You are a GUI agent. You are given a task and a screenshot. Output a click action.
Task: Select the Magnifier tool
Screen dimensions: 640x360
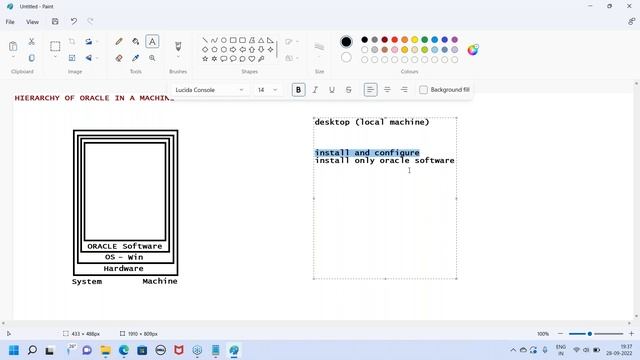152,58
